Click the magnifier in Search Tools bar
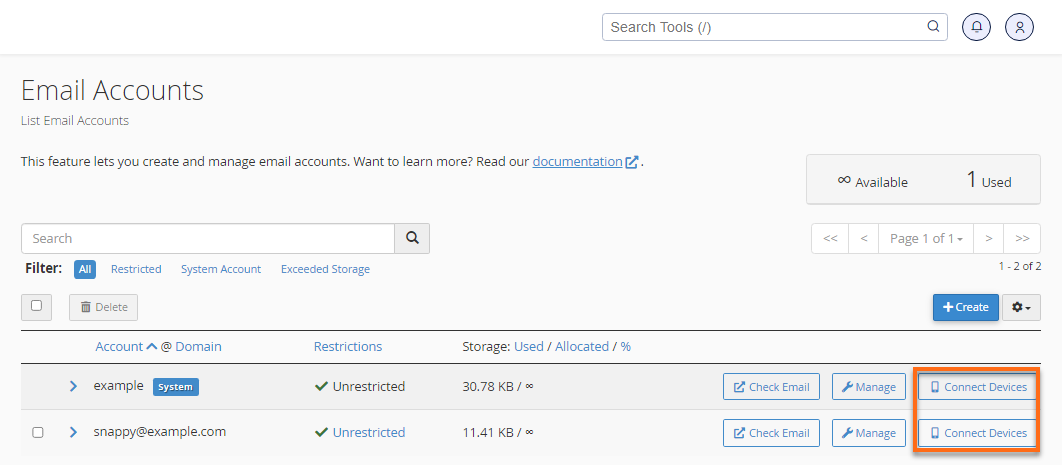Screen dimensions: 1062x465 [933, 27]
